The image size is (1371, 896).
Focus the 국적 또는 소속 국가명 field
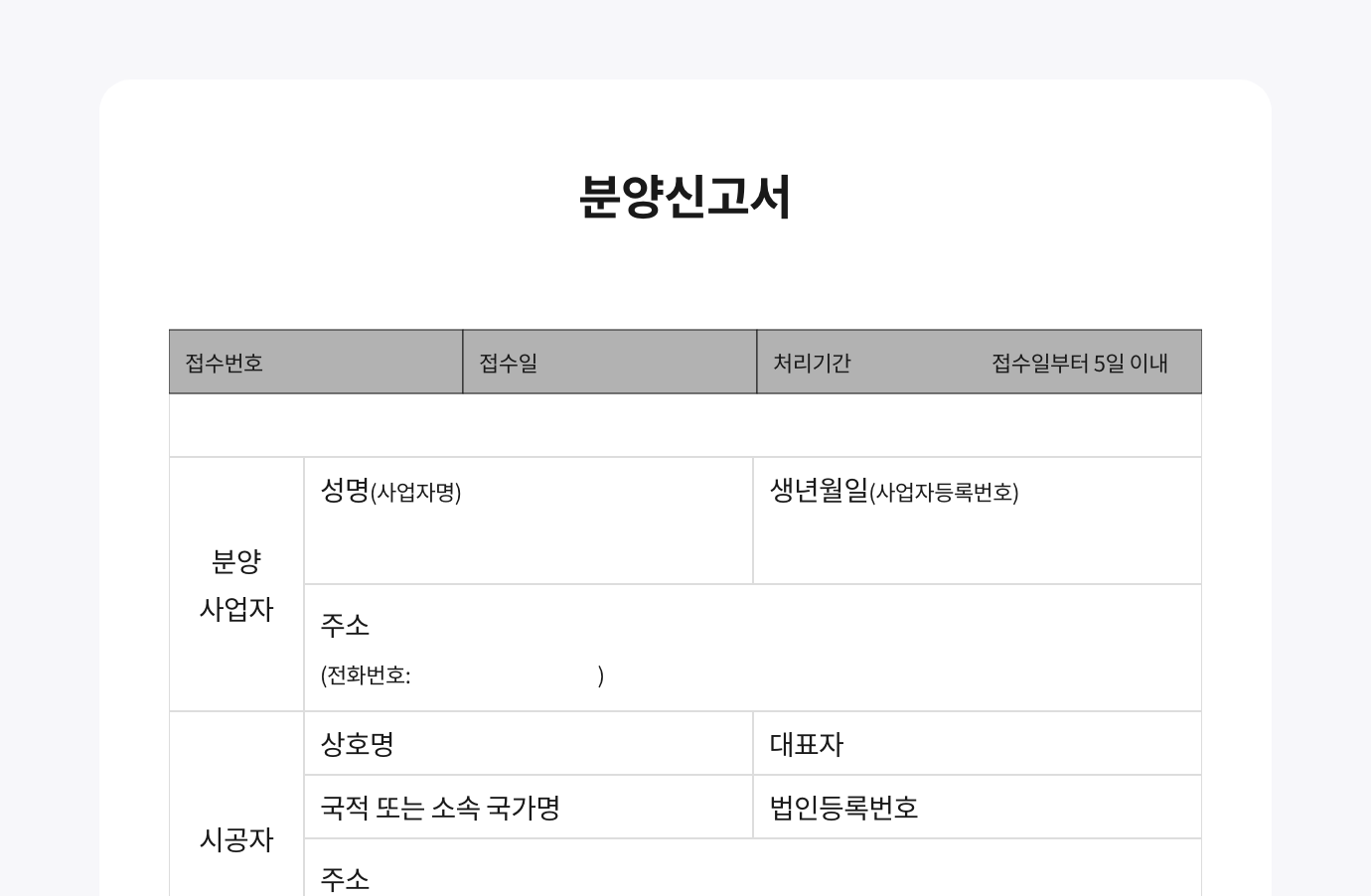click(528, 808)
